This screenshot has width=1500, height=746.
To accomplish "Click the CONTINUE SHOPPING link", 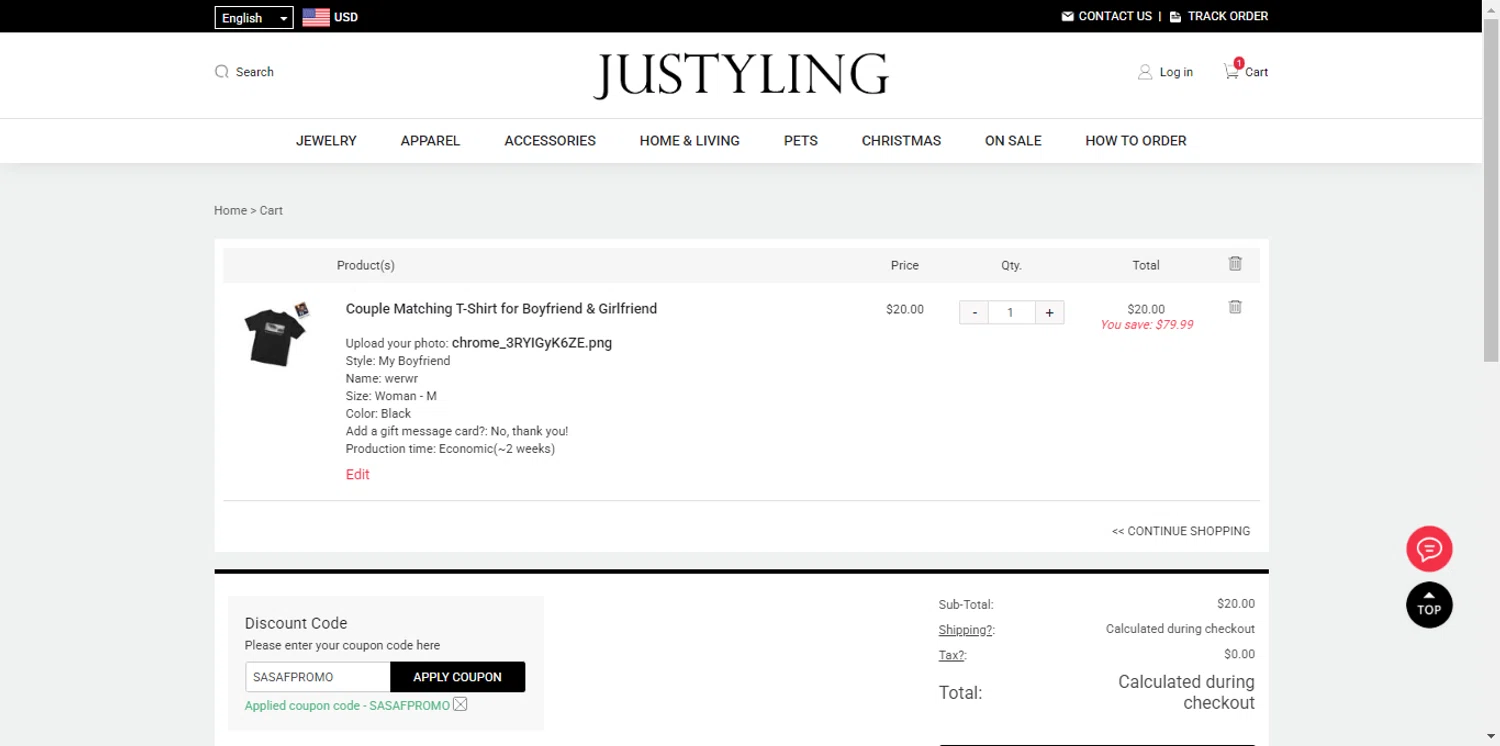I will 1181,531.
